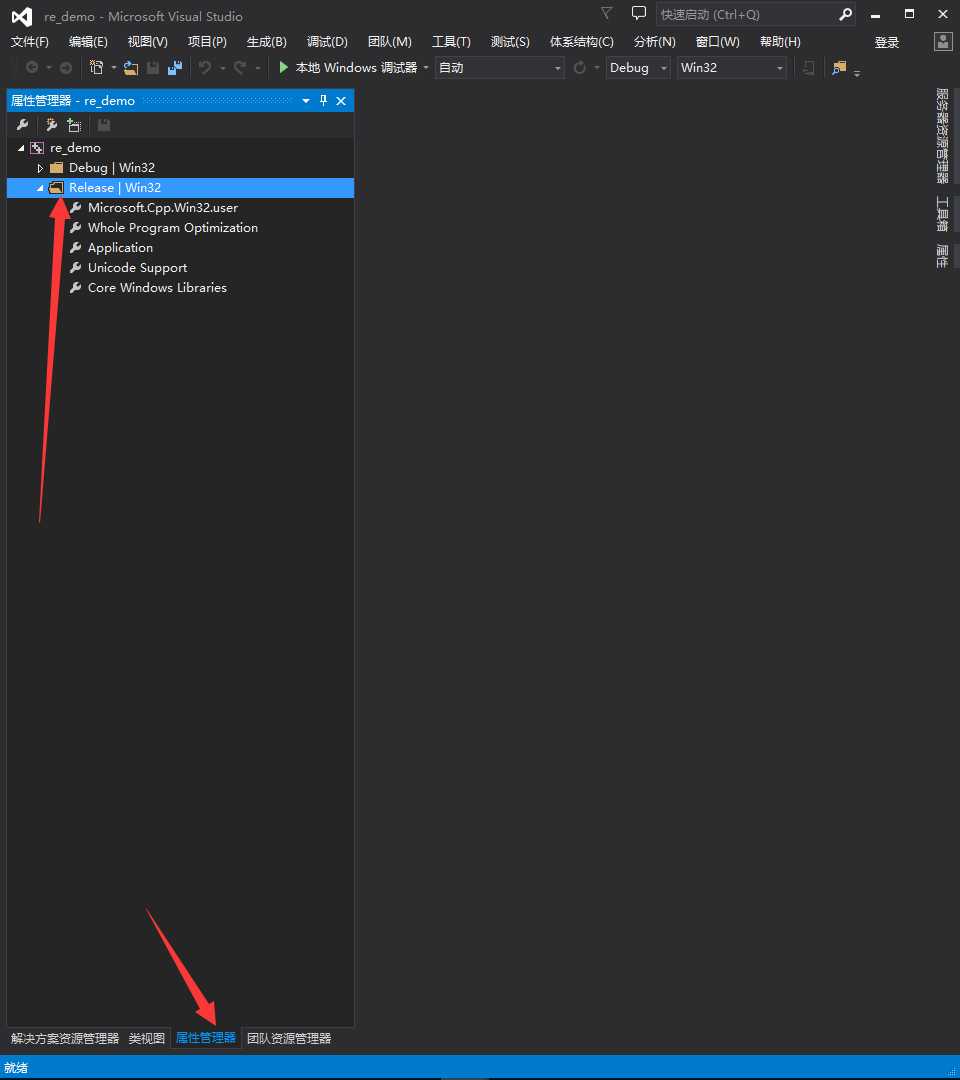Image resolution: width=960 pixels, height=1080 pixels.
Task: Switch to 解决方案资源管理器 tab
Action: [x=65, y=1039]
